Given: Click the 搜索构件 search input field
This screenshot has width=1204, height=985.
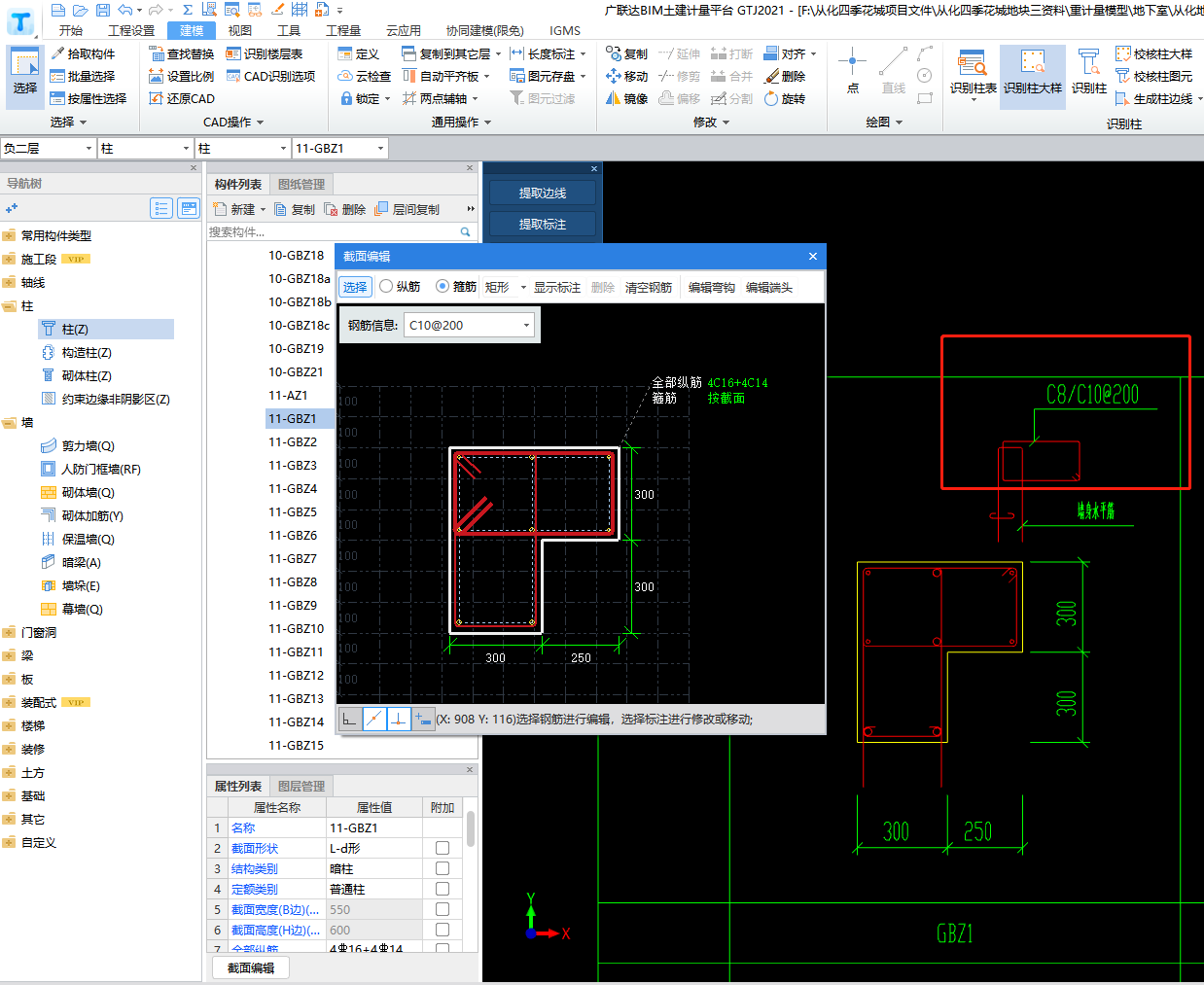Looking at the screenshot, I should click(x=333, y=231).
